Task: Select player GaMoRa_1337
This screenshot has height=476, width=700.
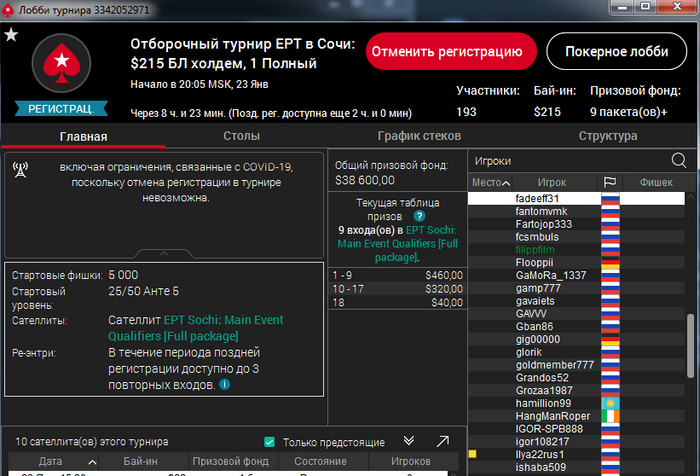Action: pyautogui.click(x=576, y=276)
